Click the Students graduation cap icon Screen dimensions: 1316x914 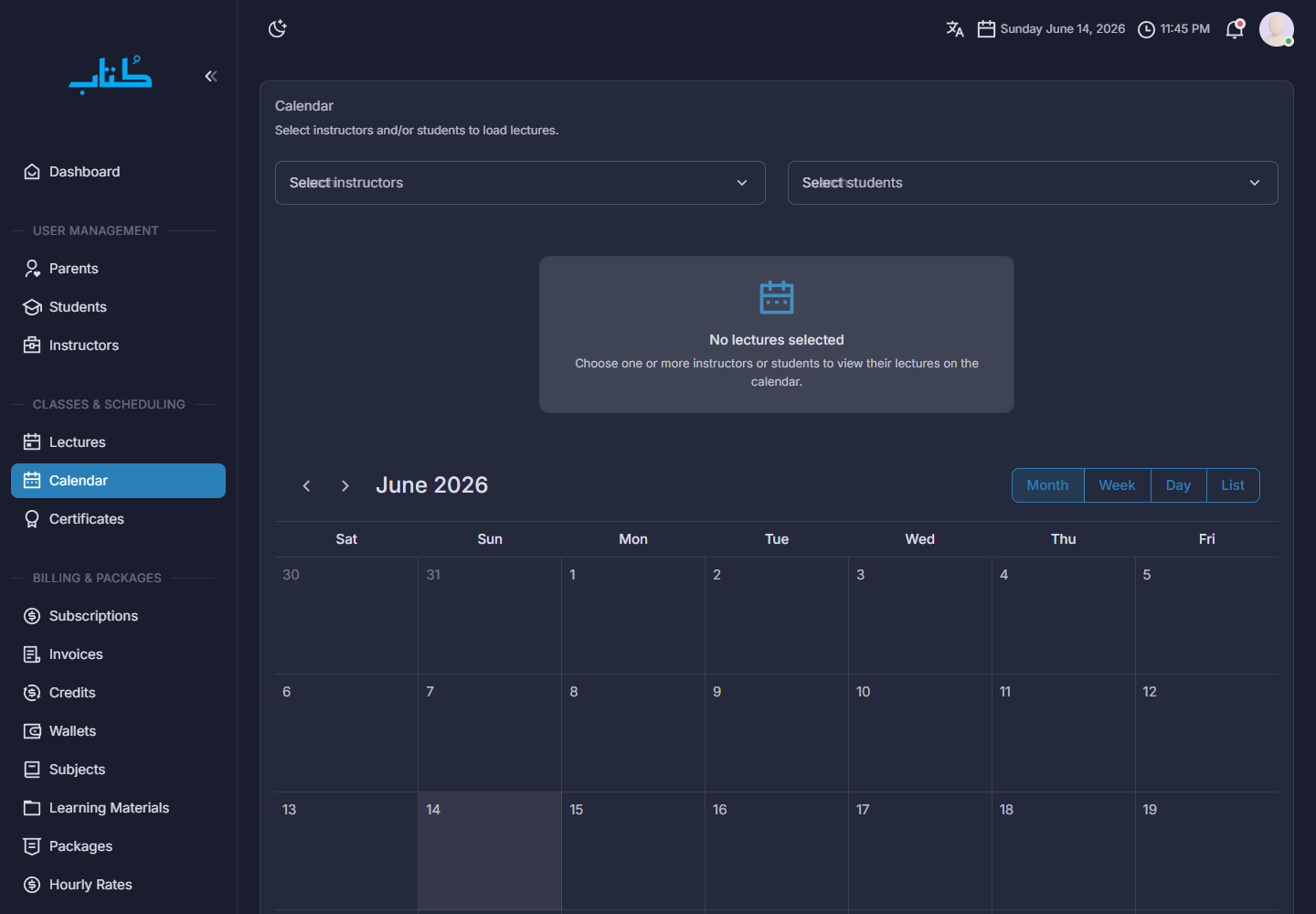(32, 307)
